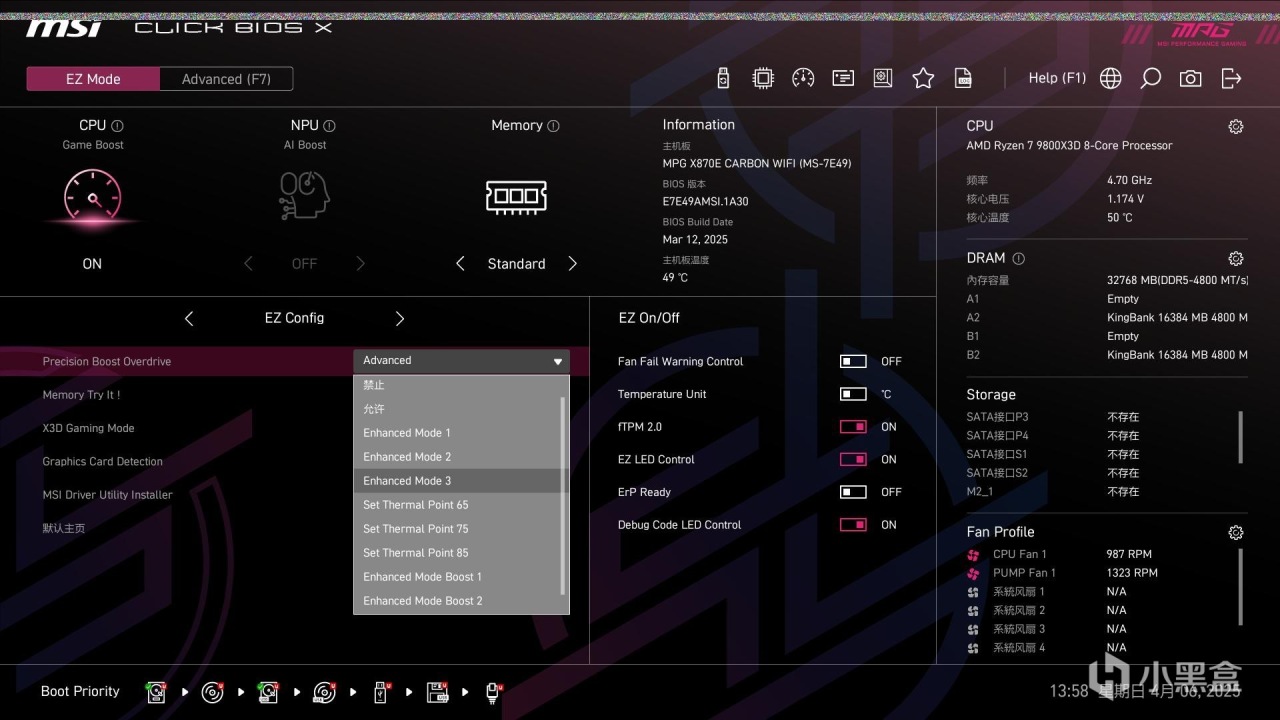
Task: Select the USB floppy boot device icon
Action: click(437, 692)
